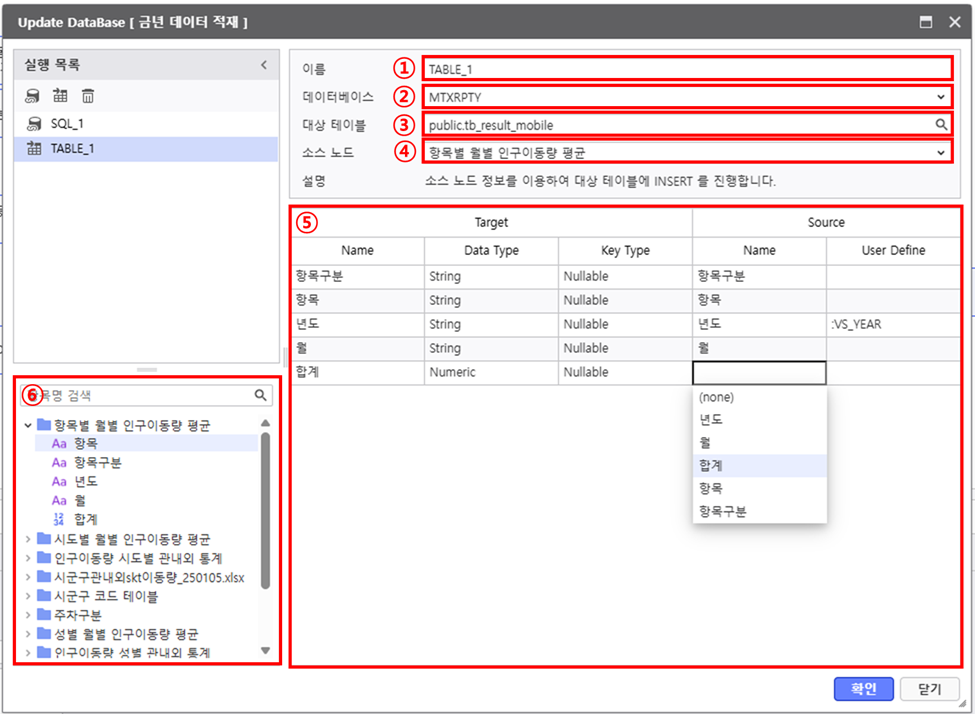Expand the 시군구 코드 테이블 folder

click(x=27, y=597)
